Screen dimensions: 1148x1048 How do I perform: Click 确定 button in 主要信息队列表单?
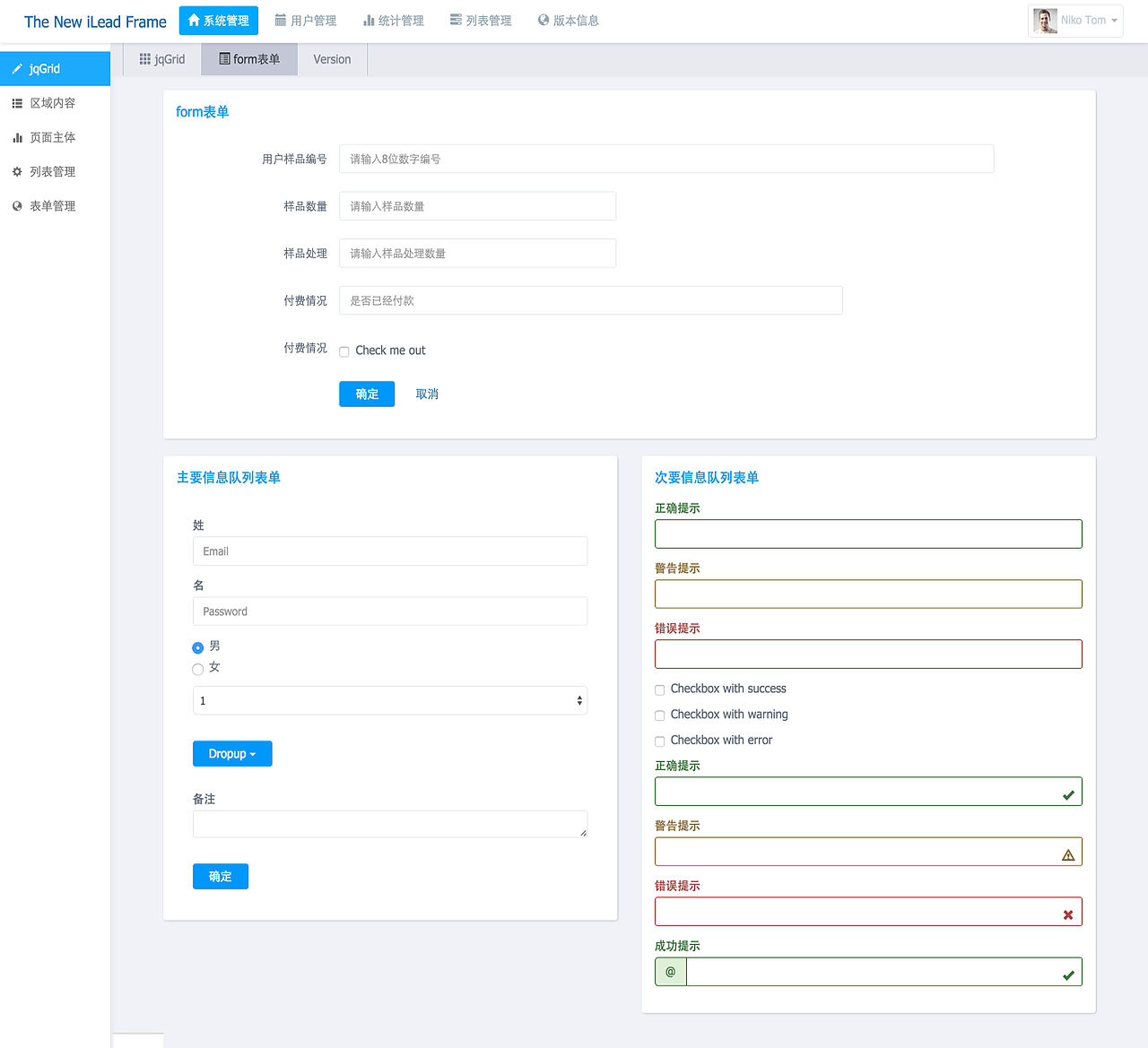221,877
